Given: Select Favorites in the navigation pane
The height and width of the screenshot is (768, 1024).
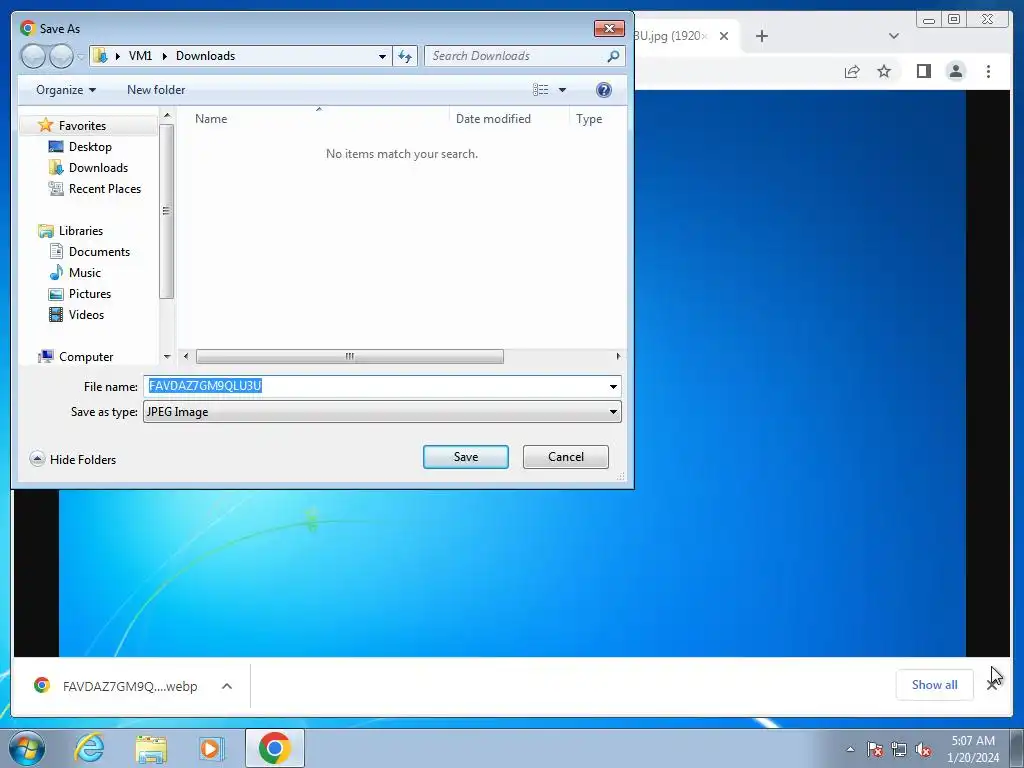Looking at the screenshot, I should (x=82, y=125).
